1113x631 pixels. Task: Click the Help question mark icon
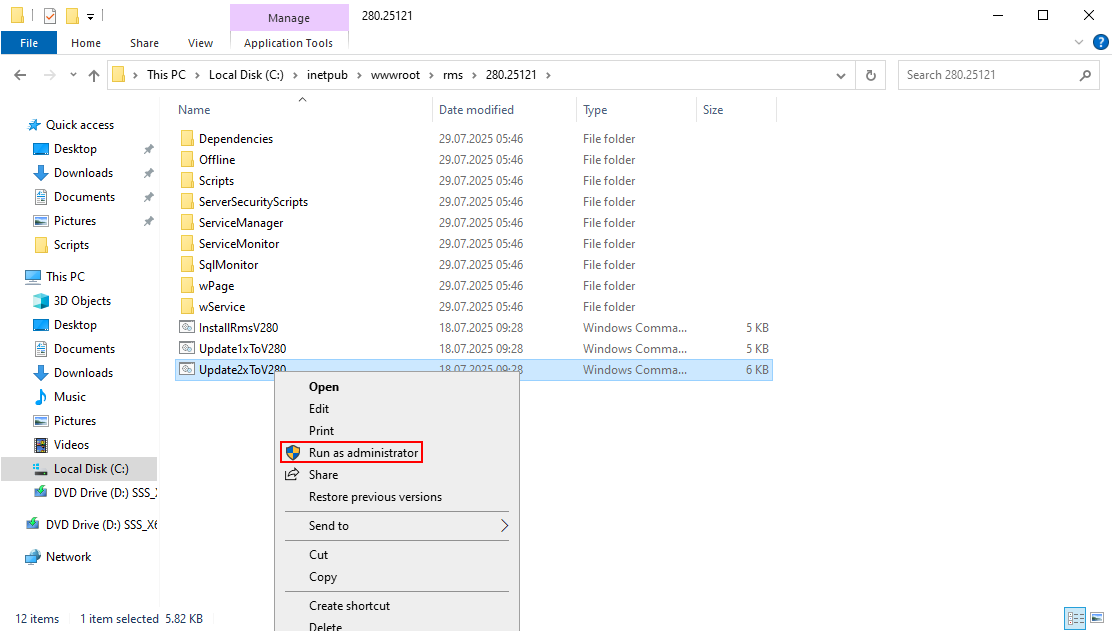click(1100, 43)
